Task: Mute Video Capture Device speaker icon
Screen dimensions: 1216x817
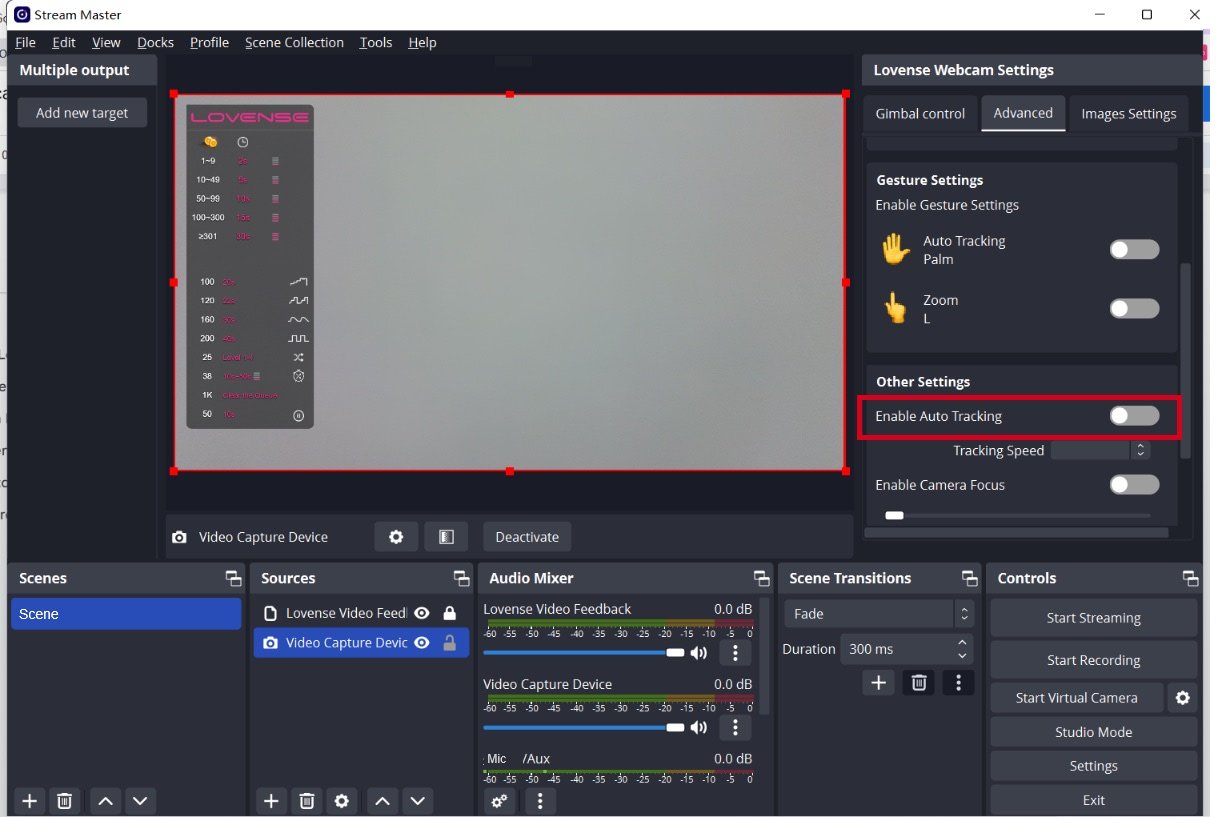Action: point(698,727)
